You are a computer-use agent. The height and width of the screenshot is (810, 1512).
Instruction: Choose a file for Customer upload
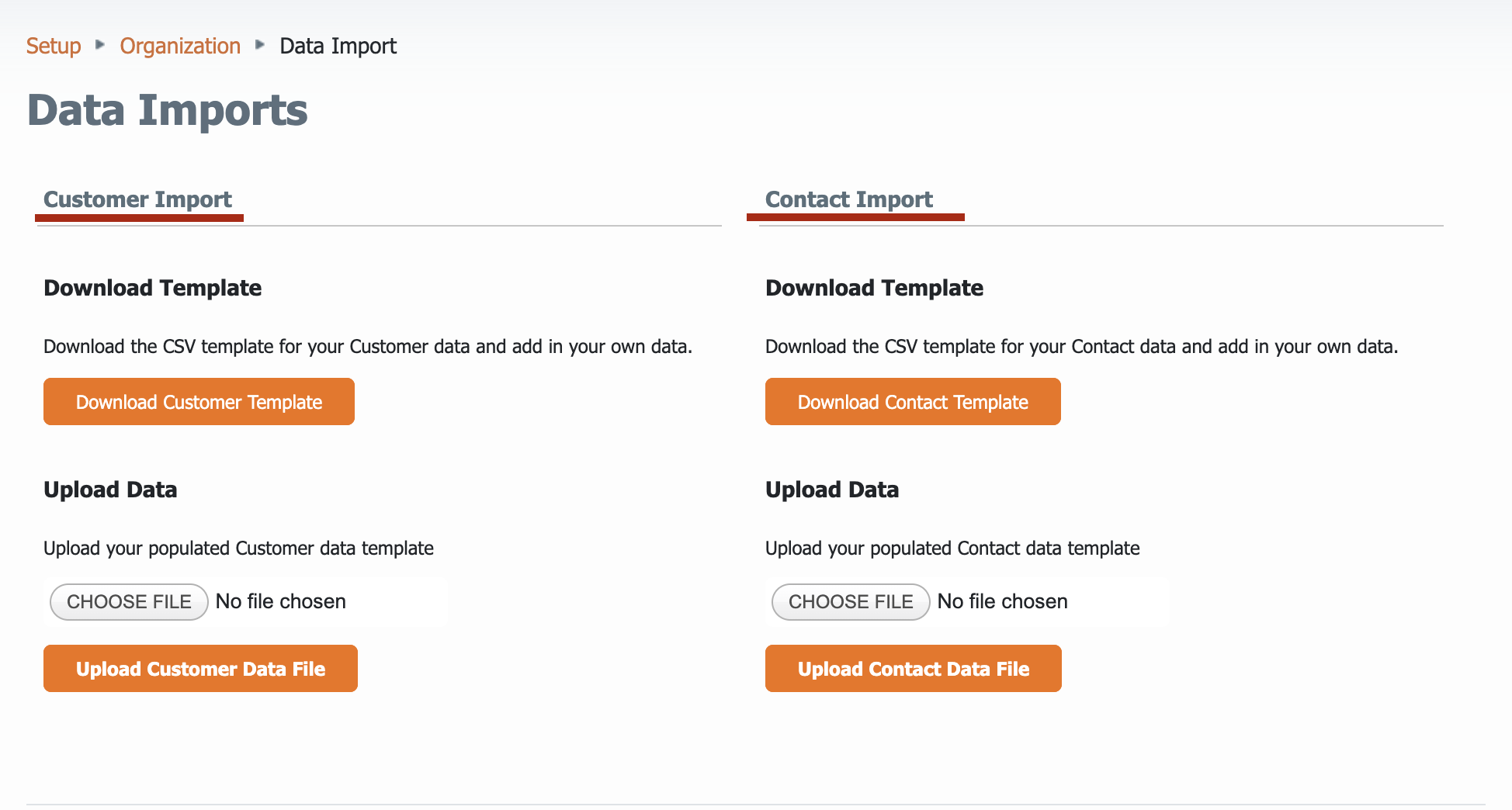129,602
